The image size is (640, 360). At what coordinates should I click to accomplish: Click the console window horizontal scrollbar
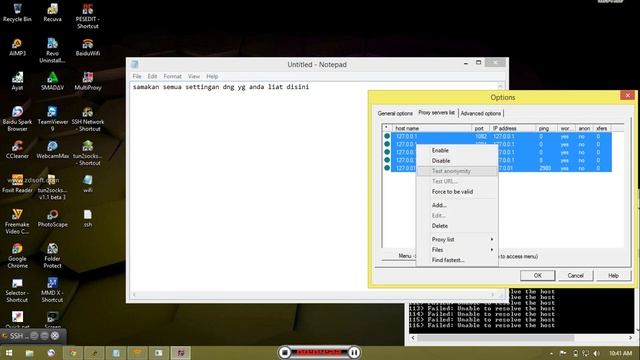(522, 338)
